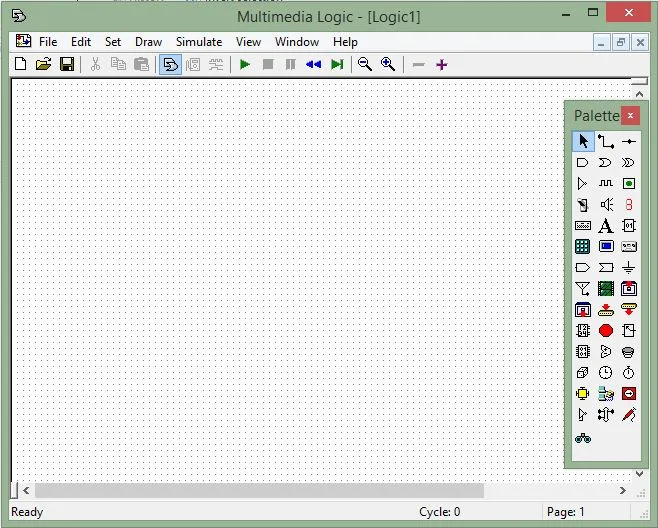Open the Simulate menu
Image resolution: width=658 pixels, height=528 pixels.
coord(199,42)
